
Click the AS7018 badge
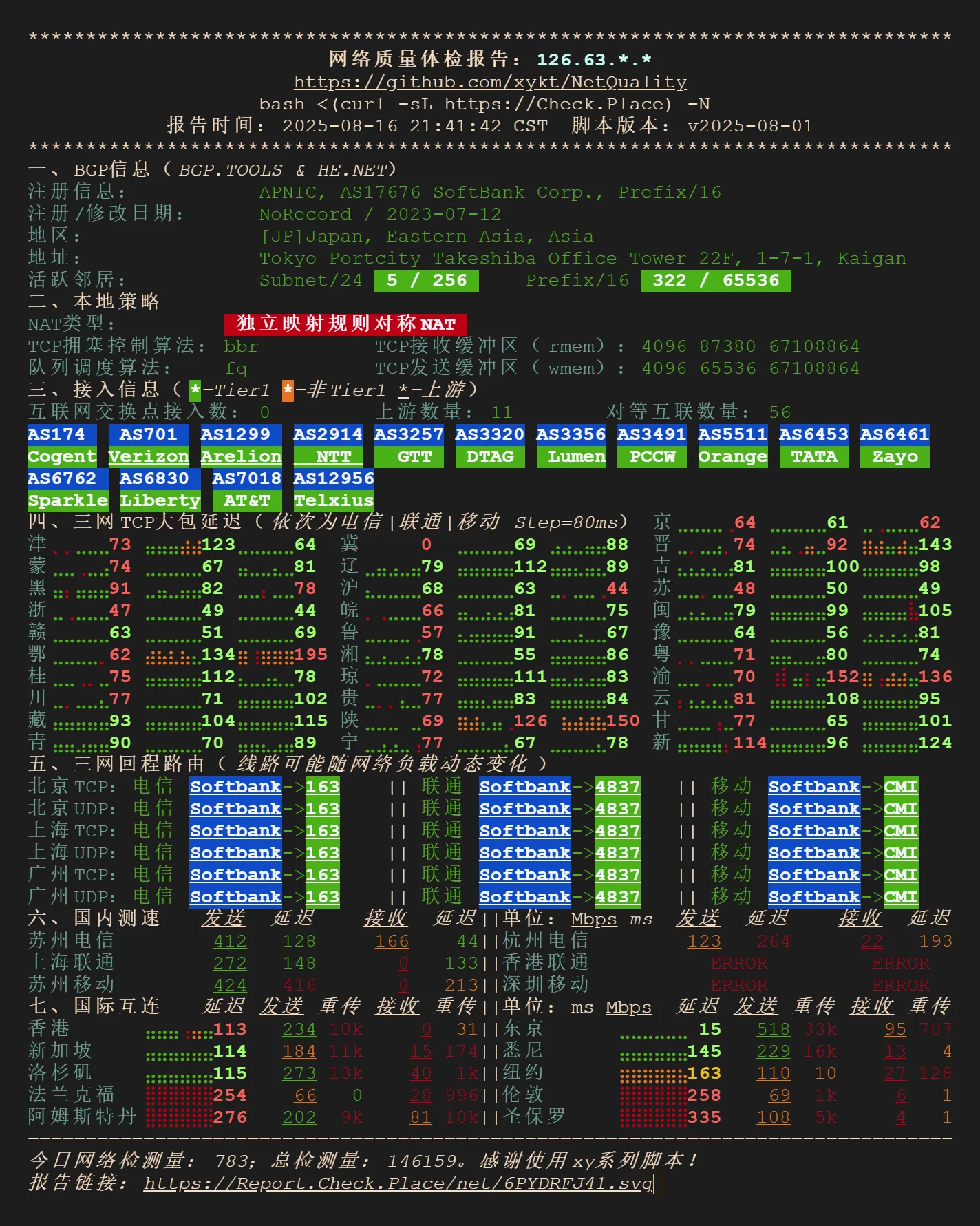coord(247,478)
